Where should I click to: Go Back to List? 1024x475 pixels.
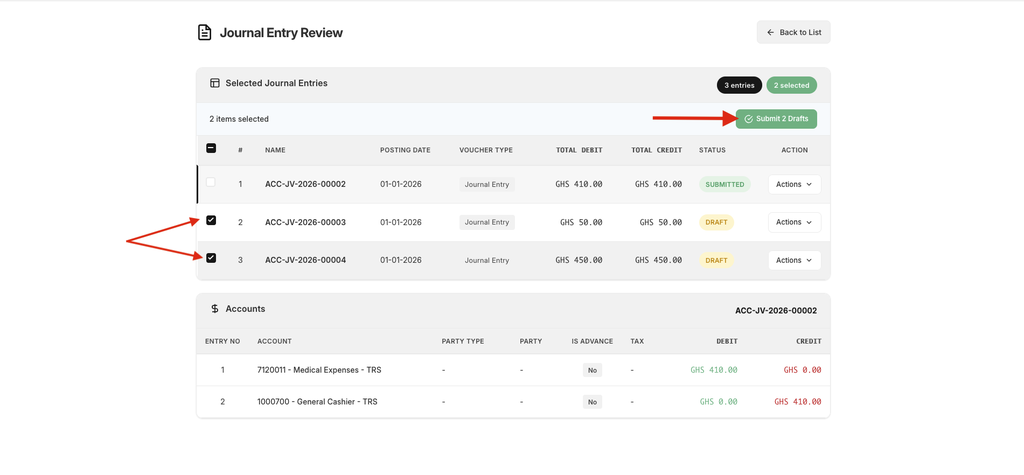pos(793,32)
